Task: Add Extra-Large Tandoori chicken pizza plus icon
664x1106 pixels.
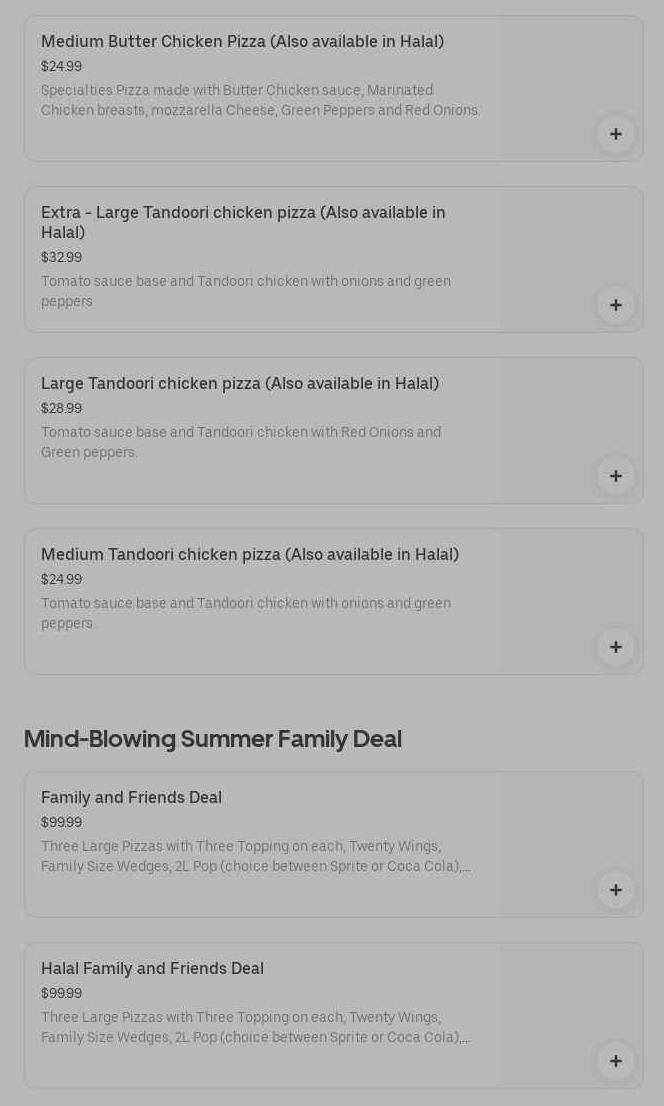Action: coord(615,305)
